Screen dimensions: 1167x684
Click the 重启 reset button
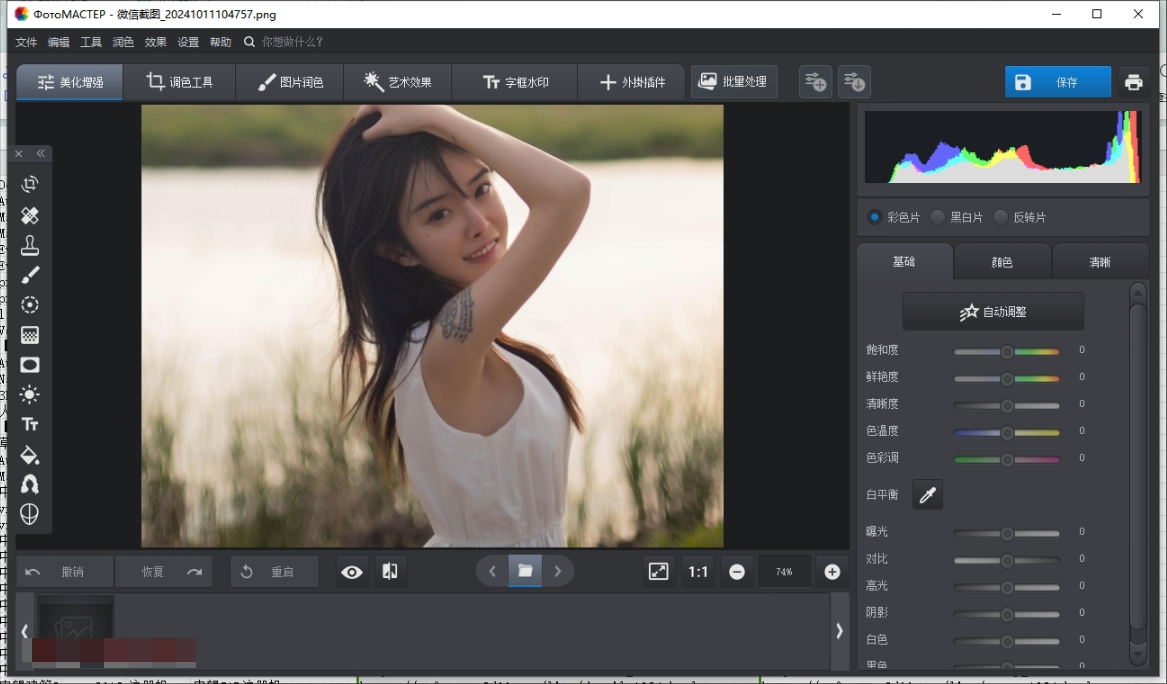(x=274, y=572)
